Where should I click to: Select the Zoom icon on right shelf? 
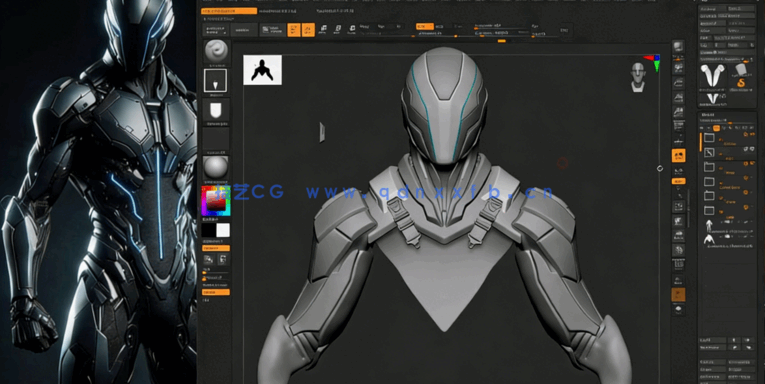point(678,83)
